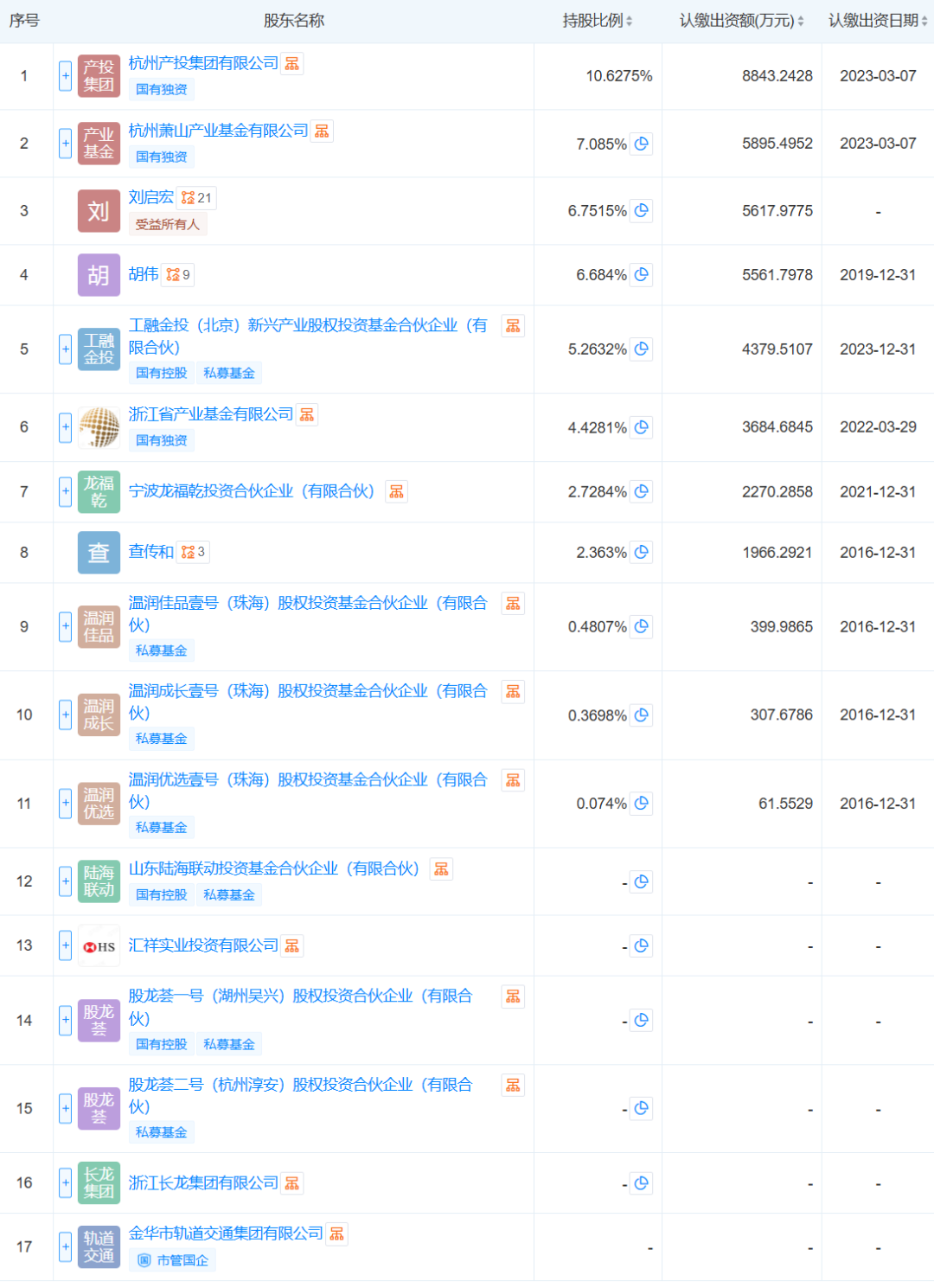Open equity structure icon for 浙江省产业基金有限公司
The height and width of the screenshot is (1288, 934).
307,415
